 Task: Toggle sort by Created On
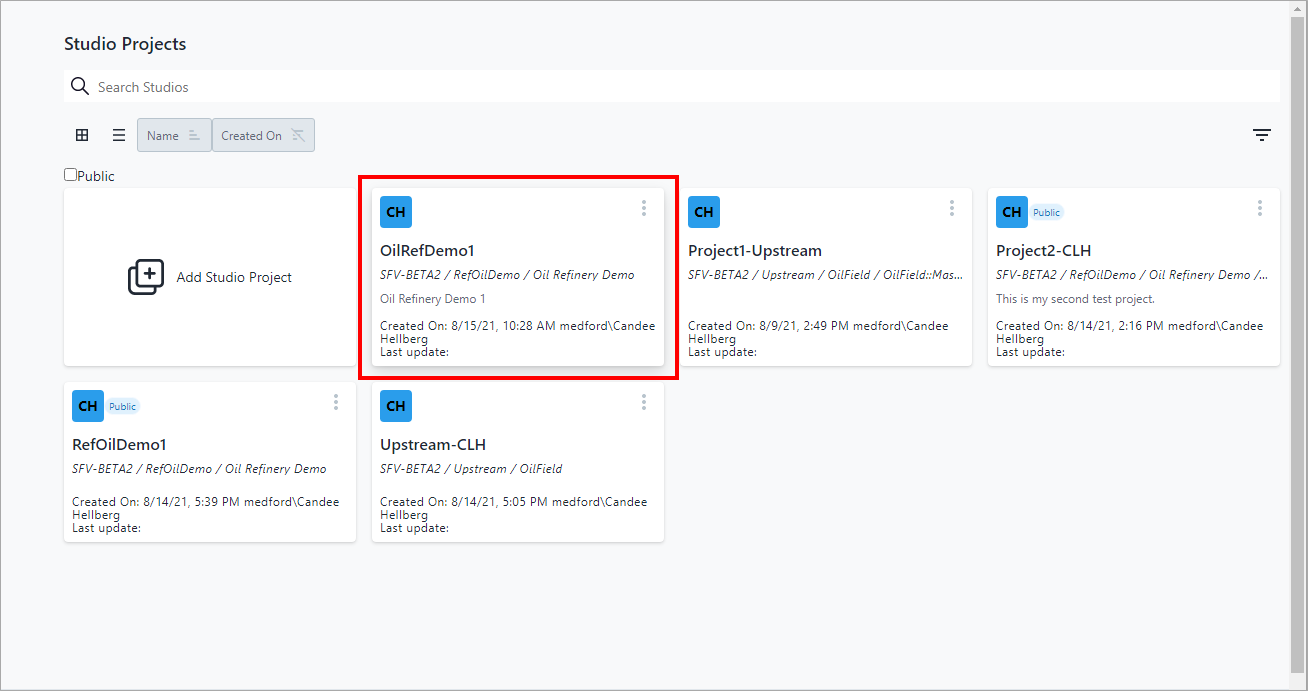coord(263,135)
